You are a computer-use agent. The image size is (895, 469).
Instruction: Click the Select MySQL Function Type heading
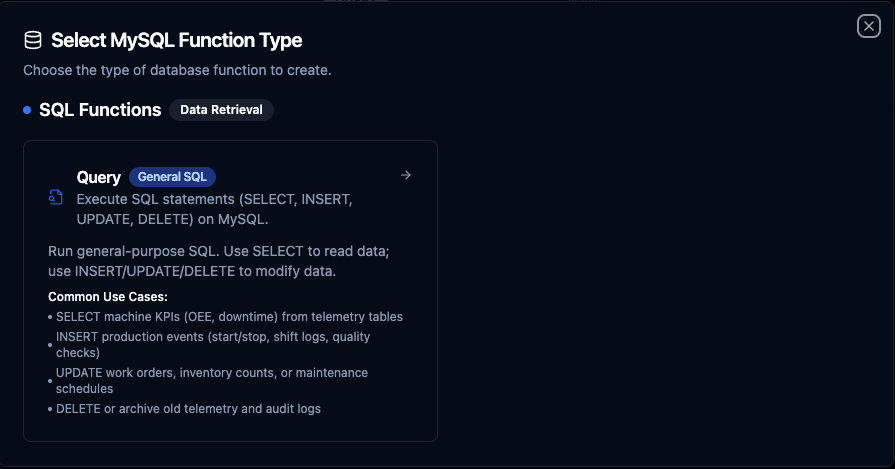coord(176,41)
